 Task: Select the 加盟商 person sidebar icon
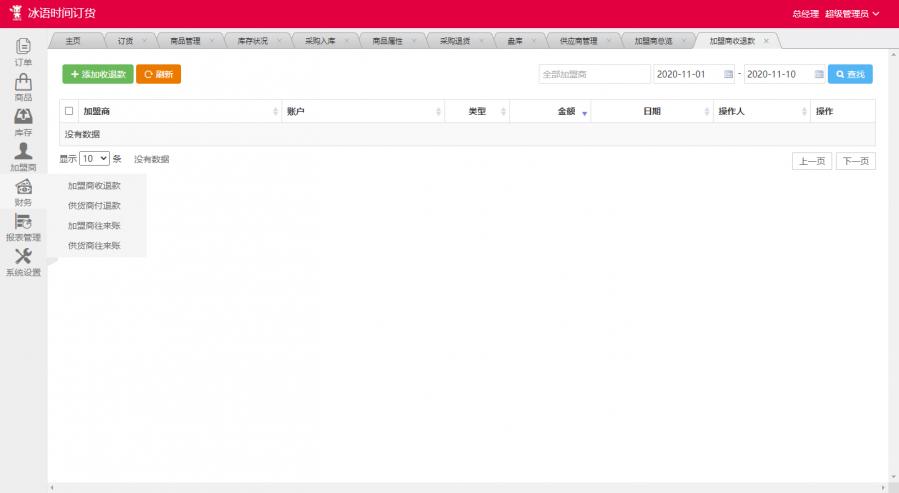[23, 152]
